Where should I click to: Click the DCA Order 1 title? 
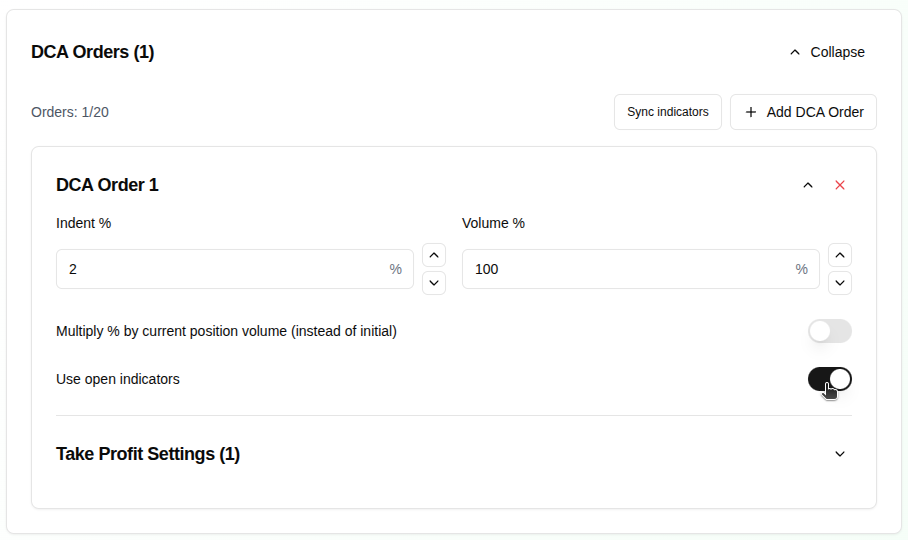pyautogui.click(x=107, y=185)
